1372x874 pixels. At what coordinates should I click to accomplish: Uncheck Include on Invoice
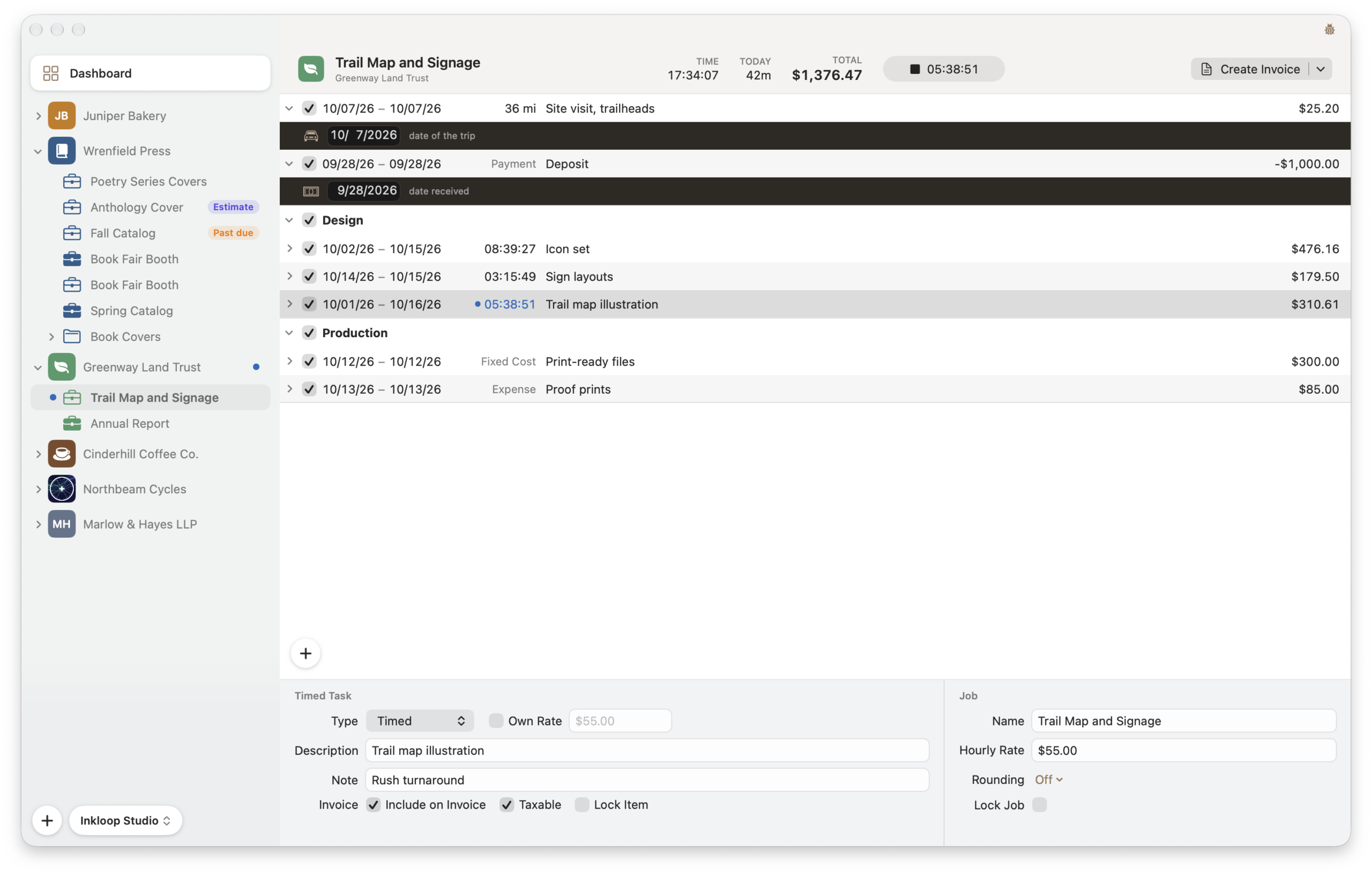pos(373,804)
